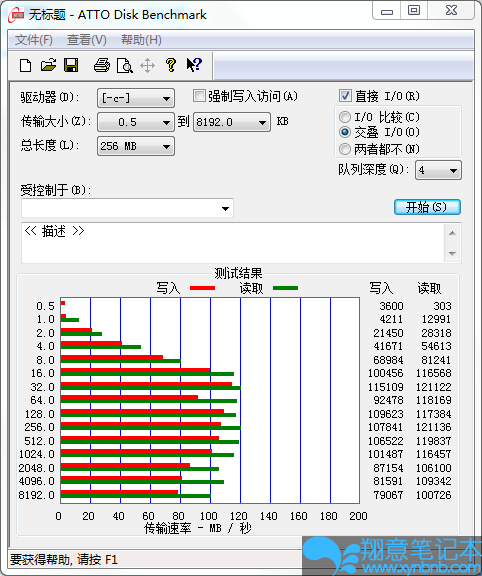The image size is (482, 576).
Task: Click the context help arrow-question icon
Action: [194, 65]
